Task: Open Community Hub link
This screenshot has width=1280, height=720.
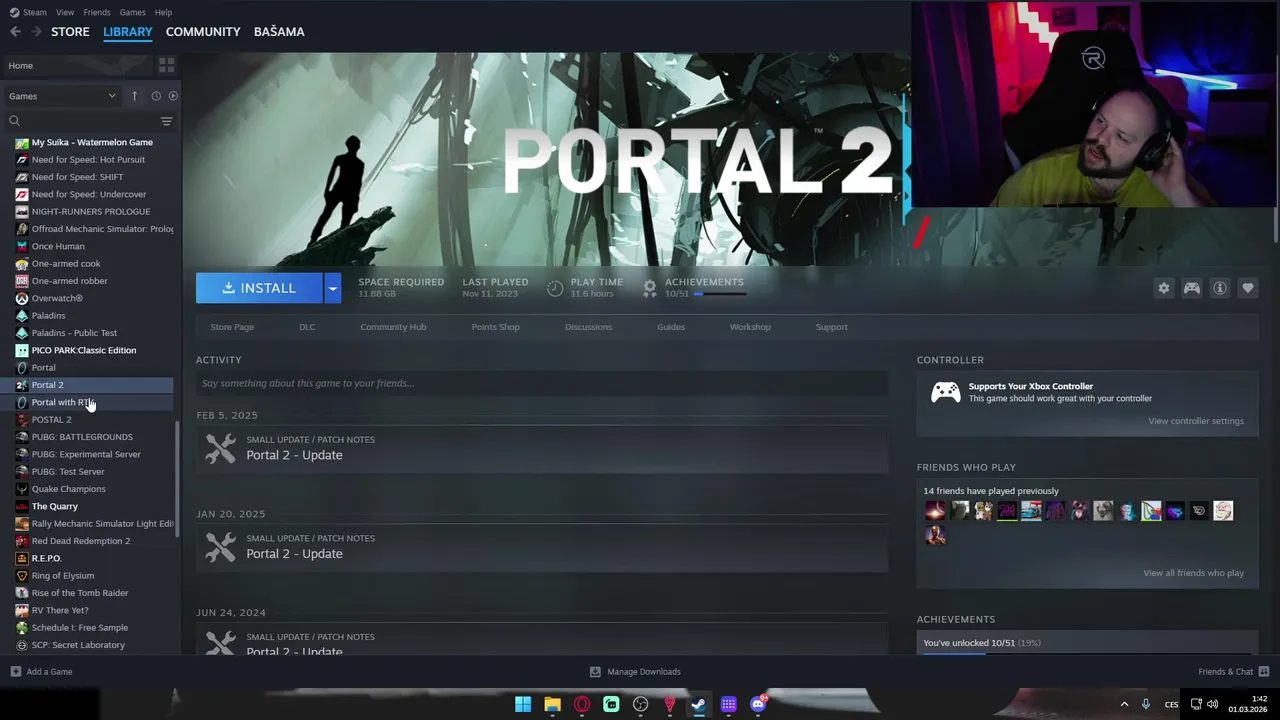Action: tap(393, 327)
